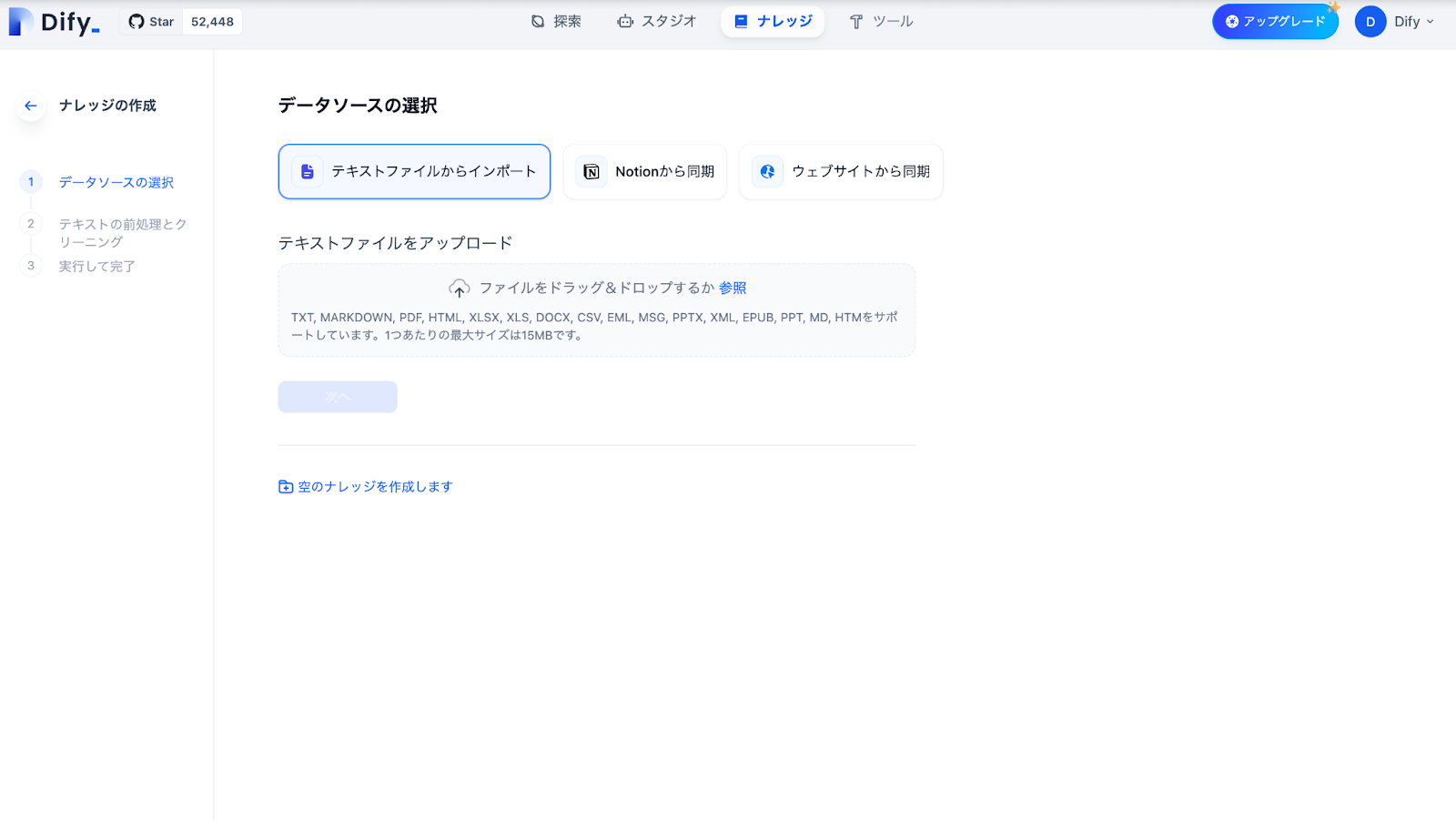Switch to the 探索 tab
Screen dimensions: 1456x821
coord(555,21)
